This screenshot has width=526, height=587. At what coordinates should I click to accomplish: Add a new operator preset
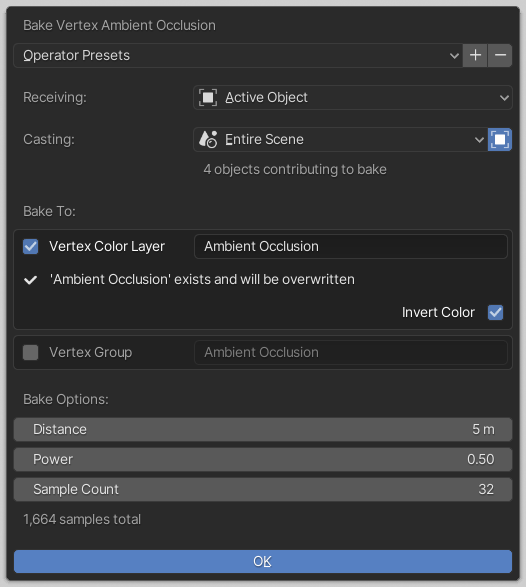pos(475,55)
